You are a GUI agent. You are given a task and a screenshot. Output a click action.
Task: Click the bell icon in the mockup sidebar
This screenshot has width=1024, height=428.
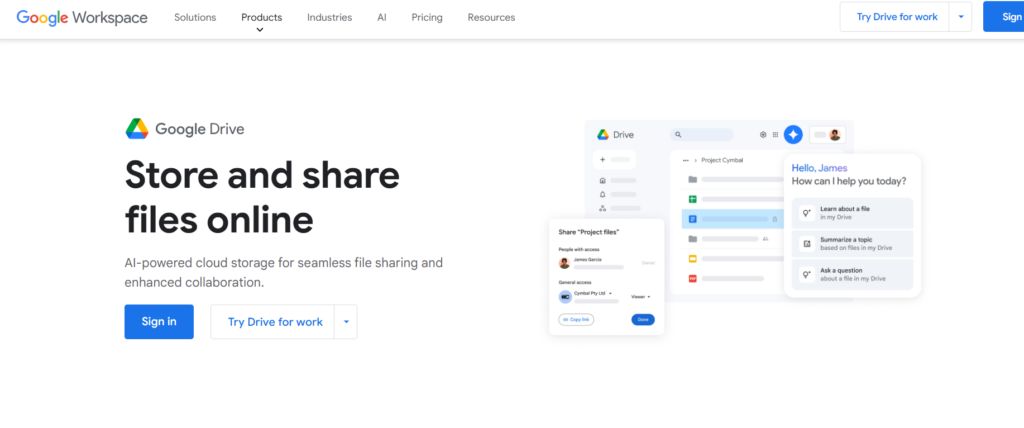602,194
